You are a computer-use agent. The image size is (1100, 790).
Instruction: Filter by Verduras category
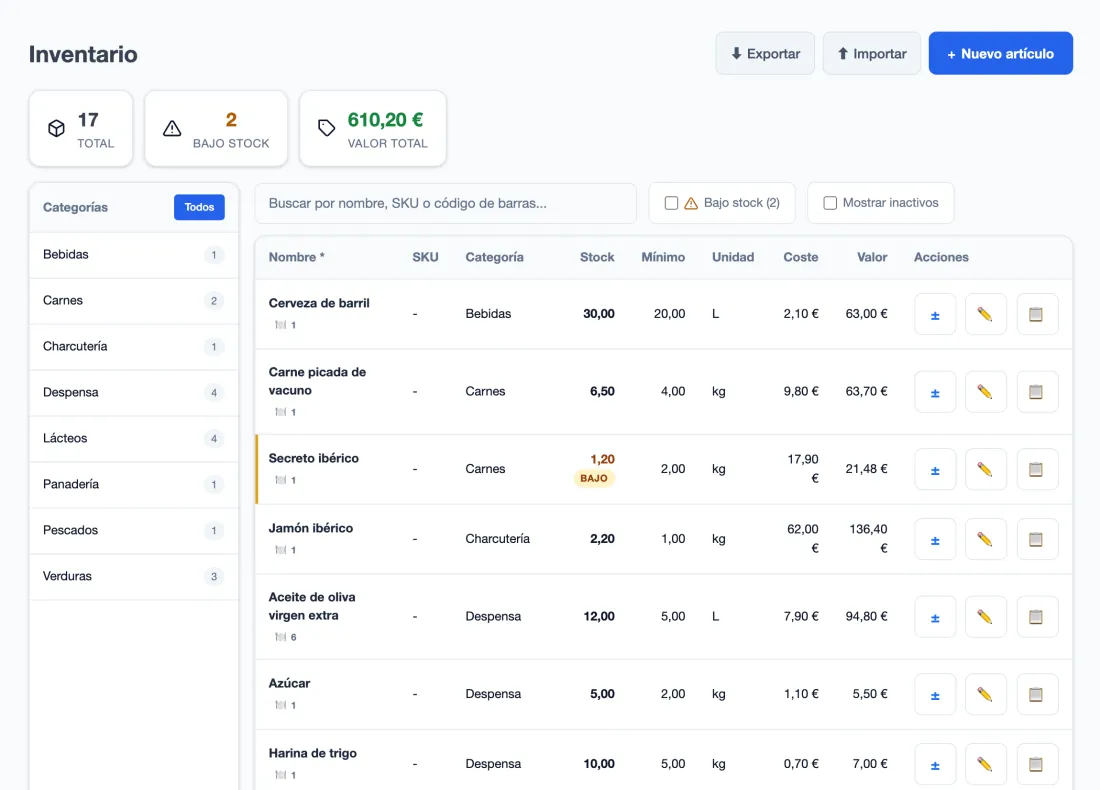(x=133, y=577)
